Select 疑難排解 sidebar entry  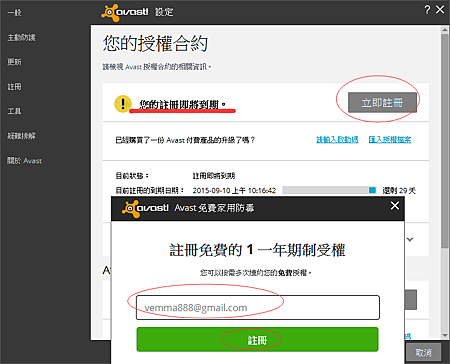point(21,136)
